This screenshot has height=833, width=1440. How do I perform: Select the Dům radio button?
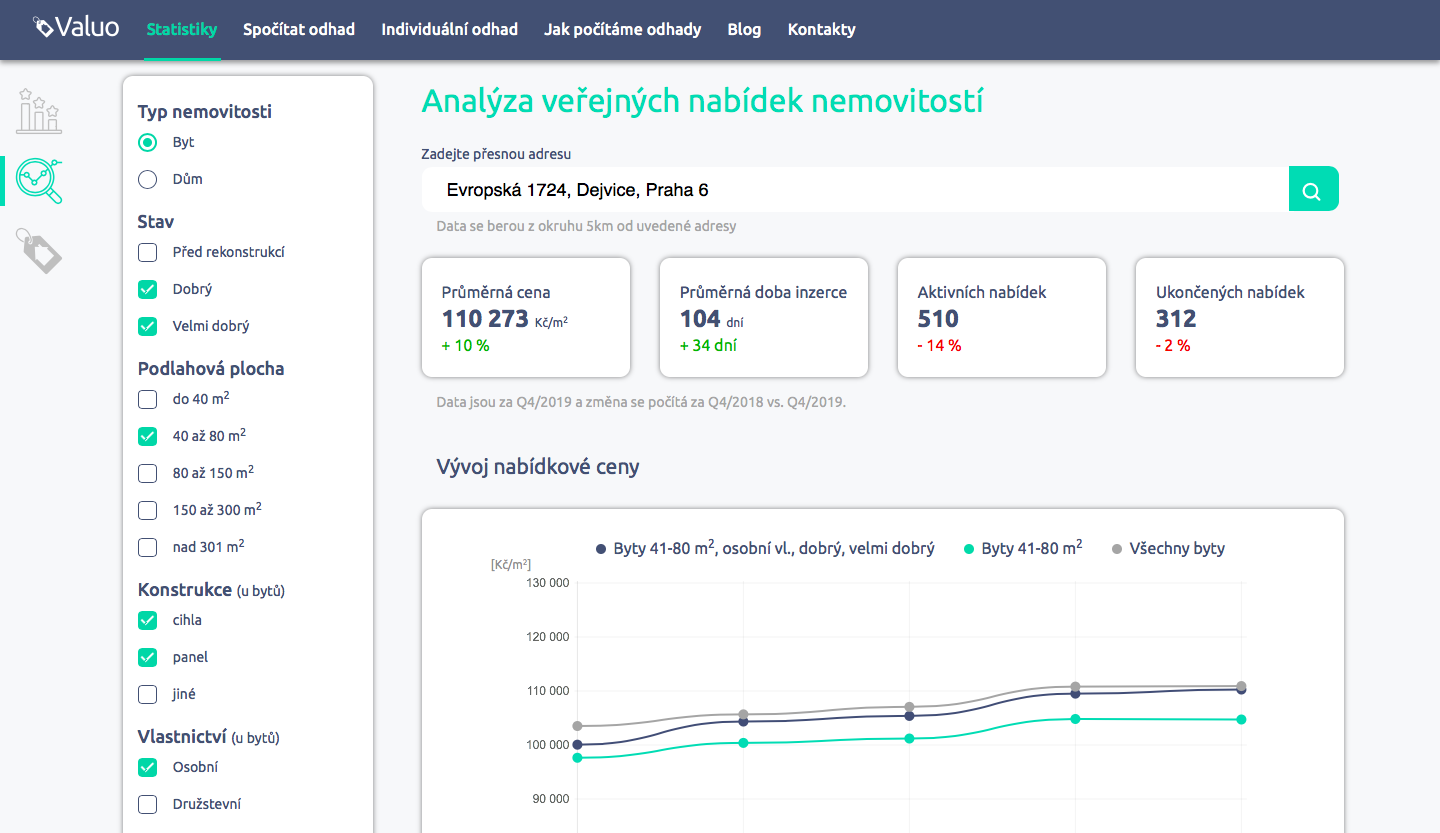tap(148, 179)
